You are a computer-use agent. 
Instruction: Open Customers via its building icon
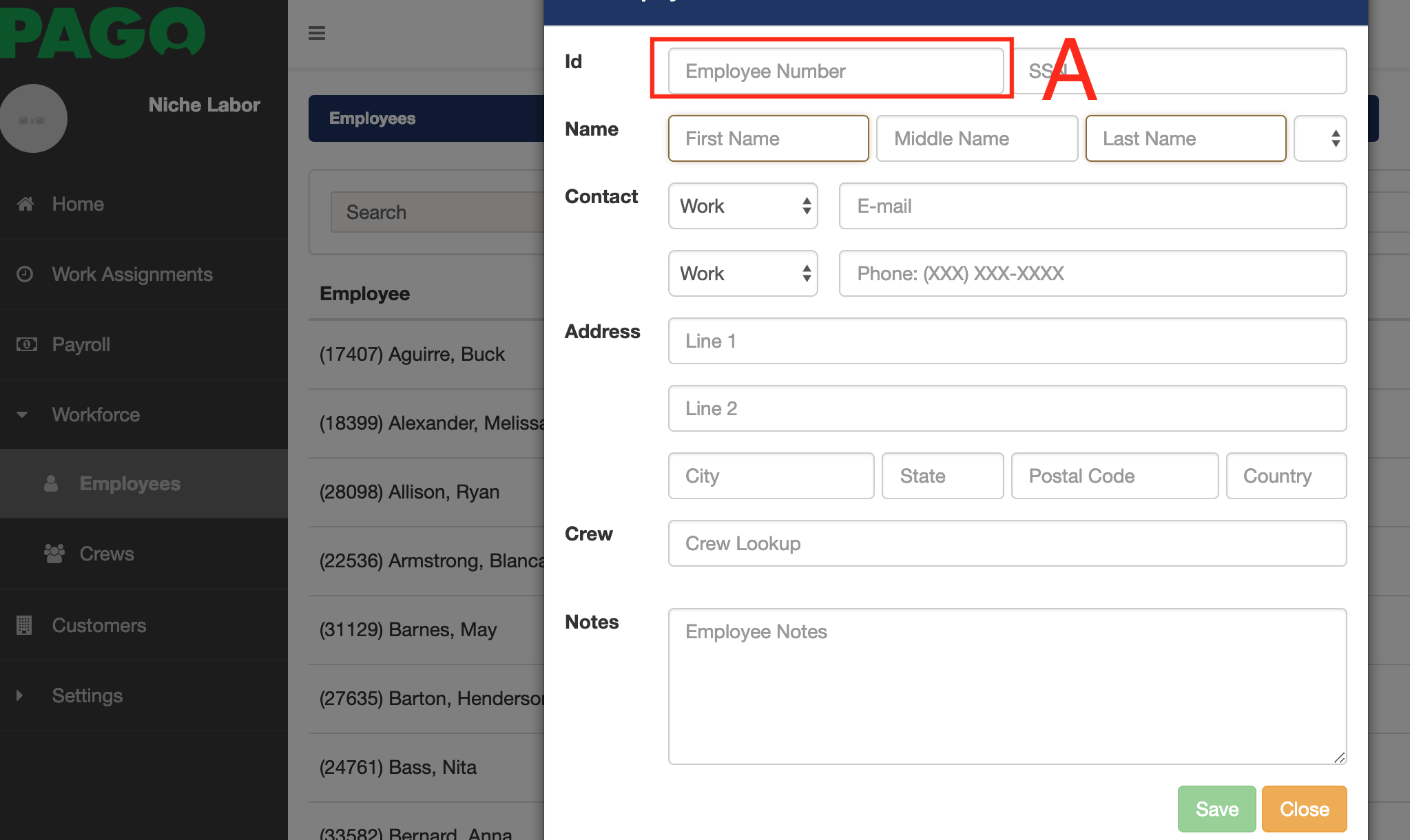(25, 625)
